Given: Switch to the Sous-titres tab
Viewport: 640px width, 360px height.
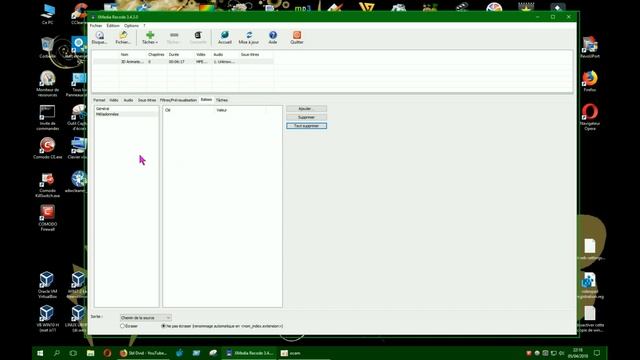Looking at the screenshot, I should pyautogui.click(x=147, y=100).
